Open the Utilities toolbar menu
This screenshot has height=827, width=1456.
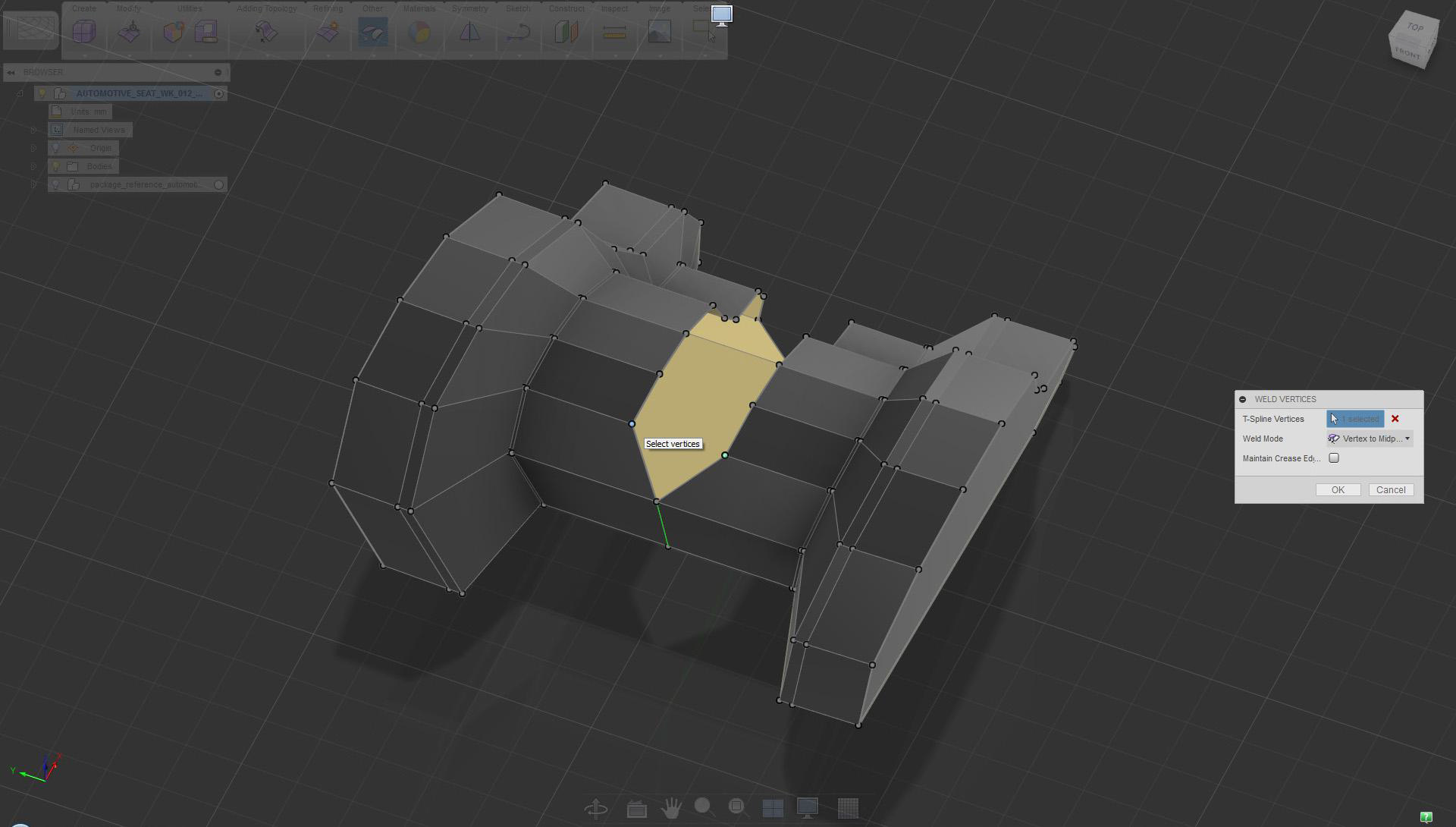[190, 8]
